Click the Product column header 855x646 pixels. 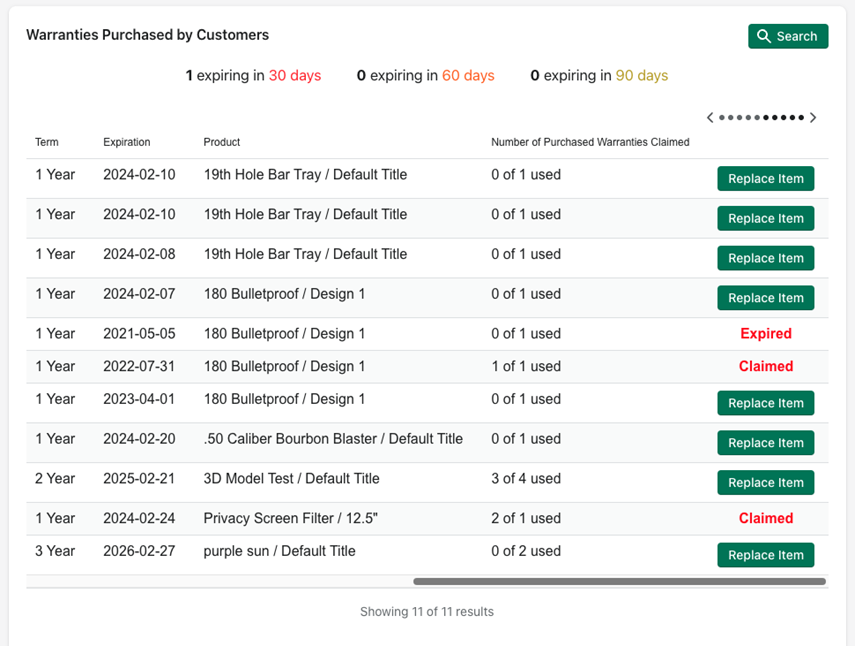click(222, 142)
